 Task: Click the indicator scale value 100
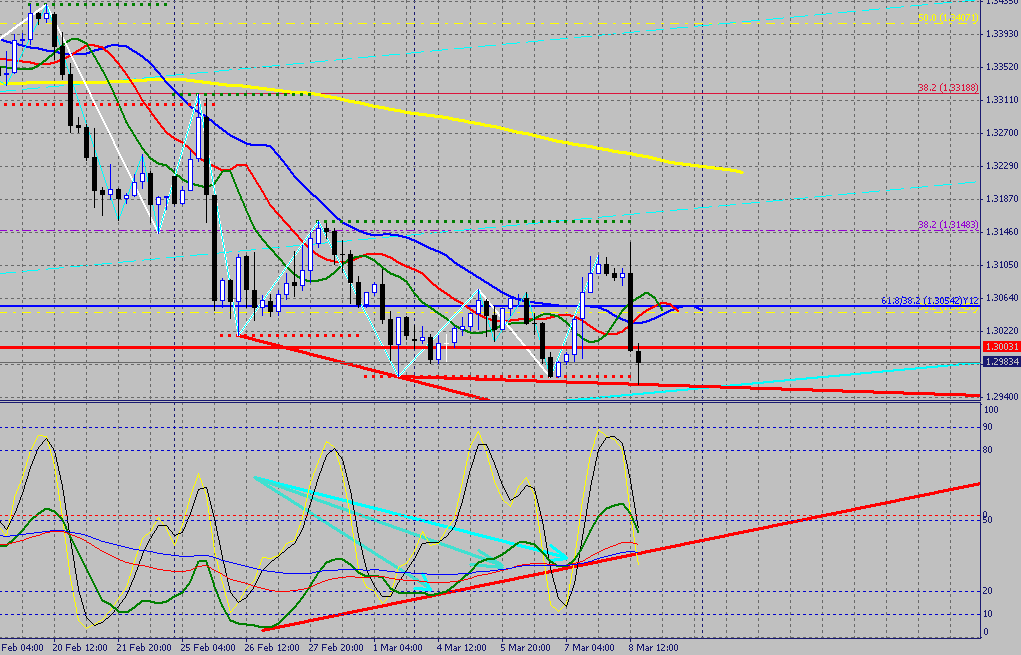991,410
